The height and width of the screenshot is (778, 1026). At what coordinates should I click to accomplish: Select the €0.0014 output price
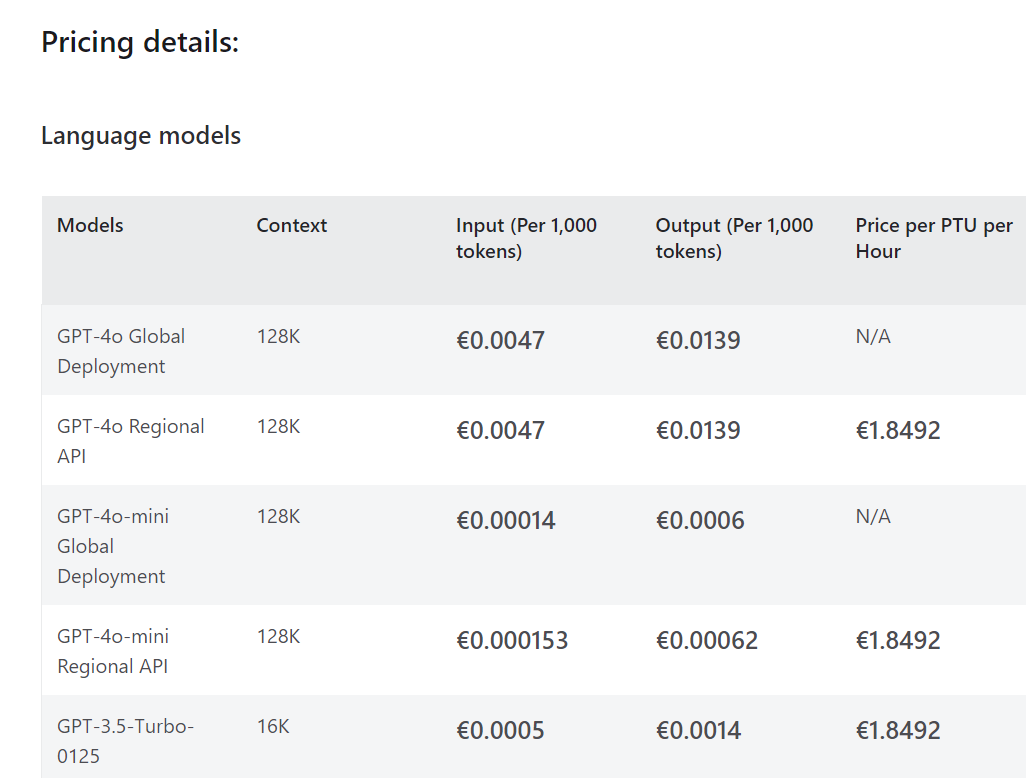(x=698, y=731)
